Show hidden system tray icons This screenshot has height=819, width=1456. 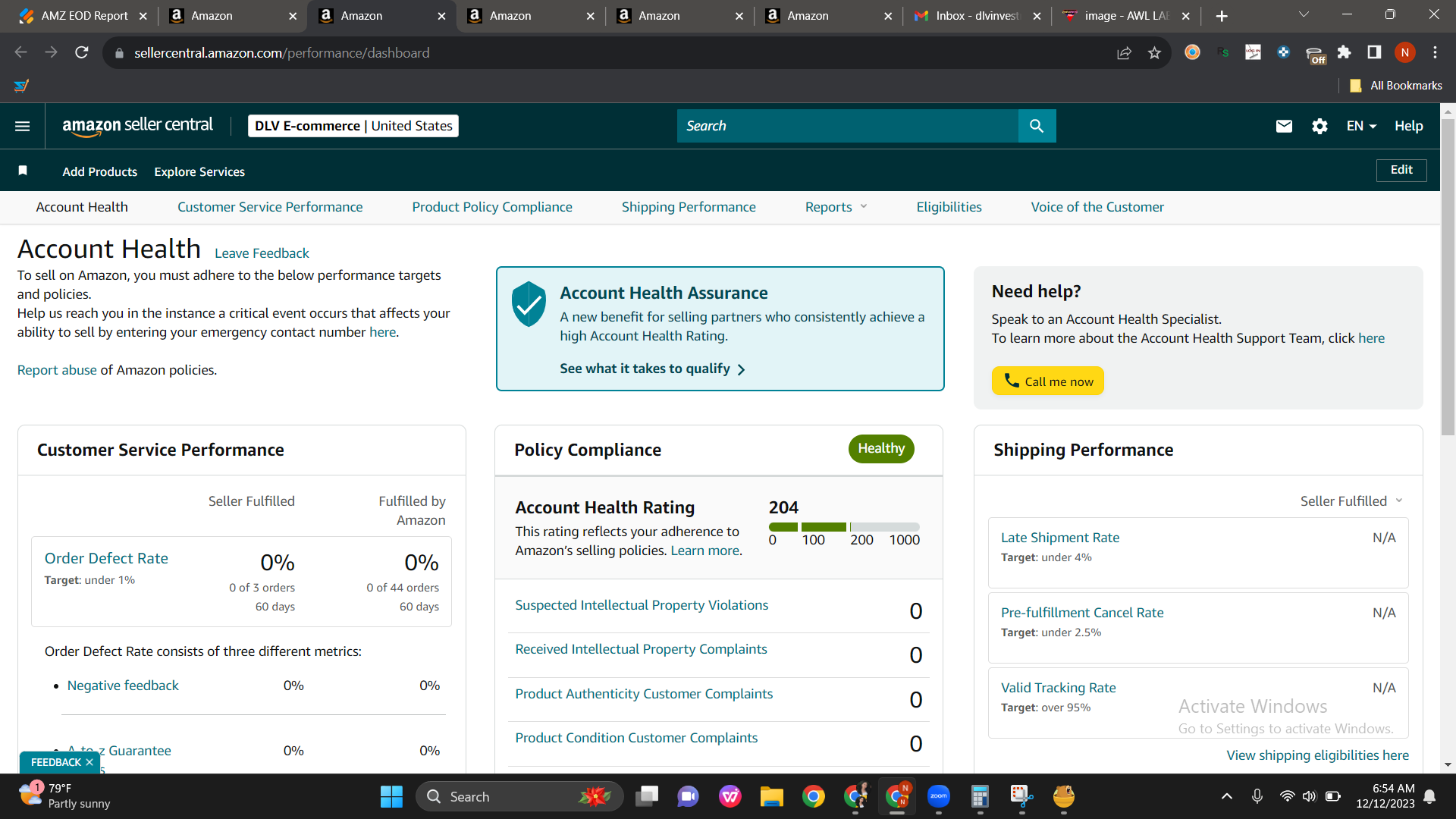1226,796
